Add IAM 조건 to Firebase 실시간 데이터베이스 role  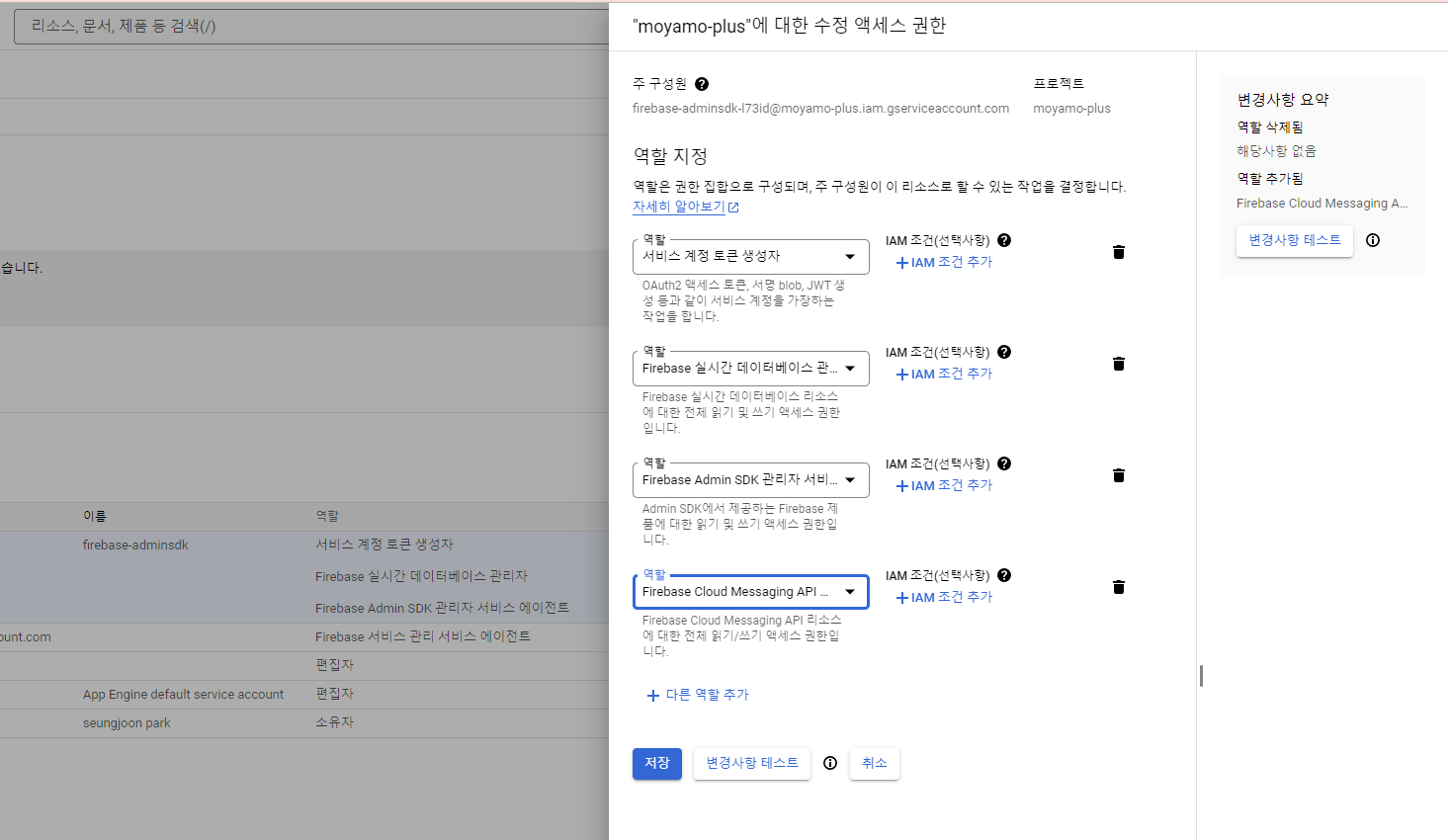944,375
